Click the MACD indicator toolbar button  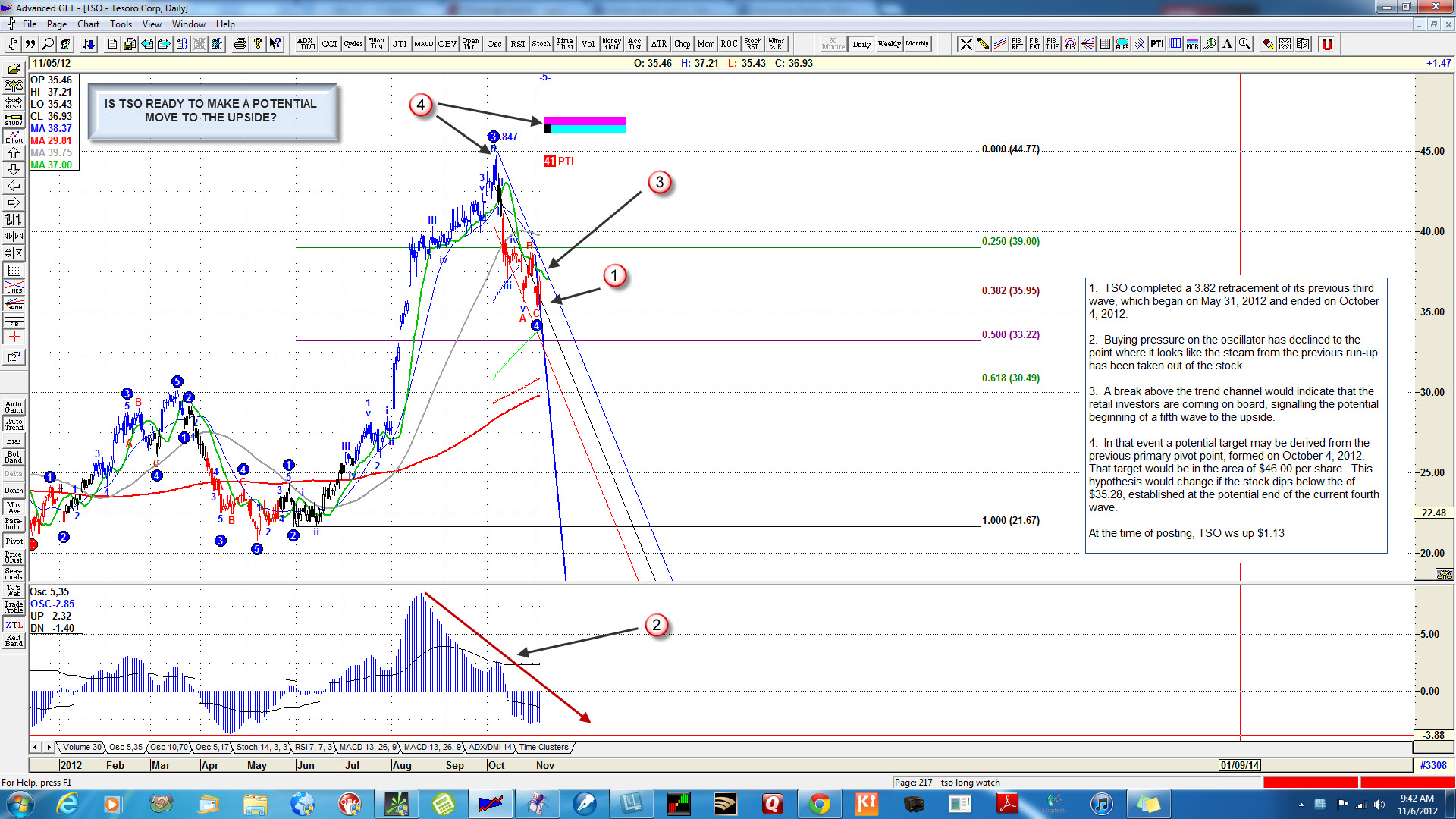[423, 44]
